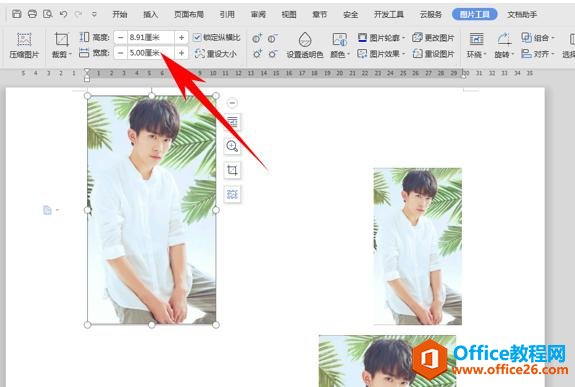The image size is (575, 387).
Task: Open the 视图 tab
Action: (289, 14)
